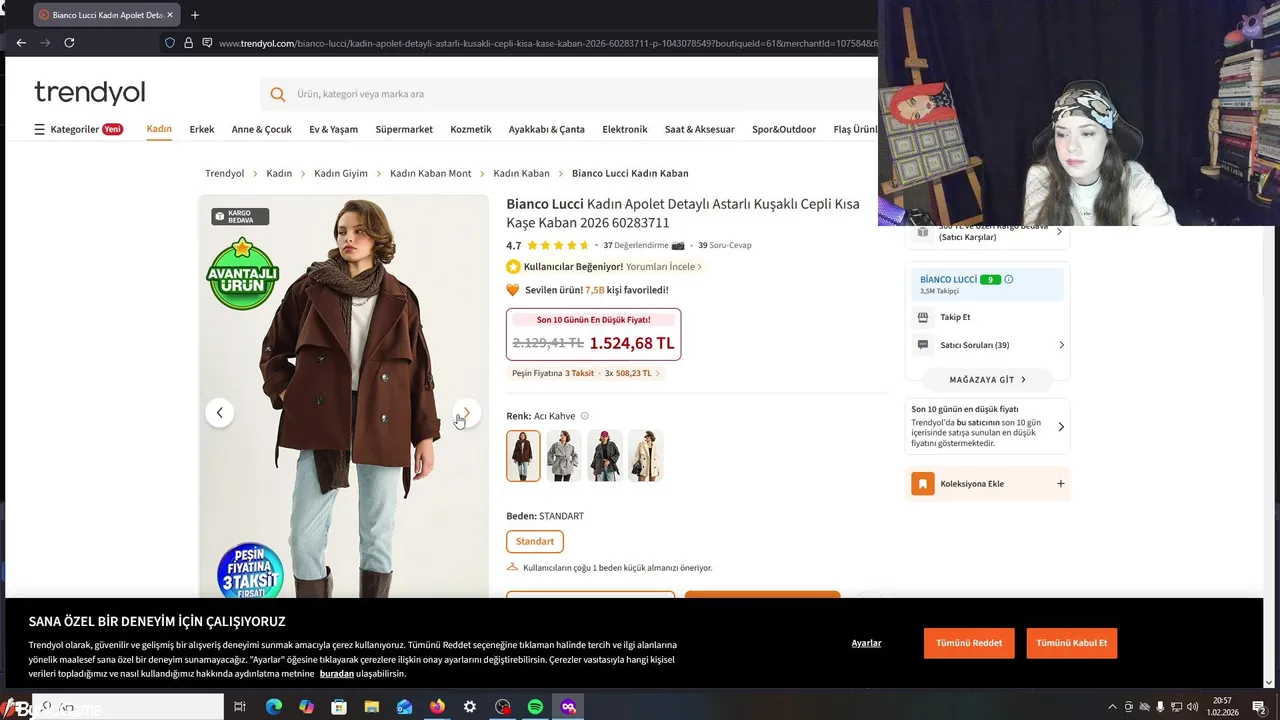Open the buradan cookie policy link

click(x=337, y=674)
